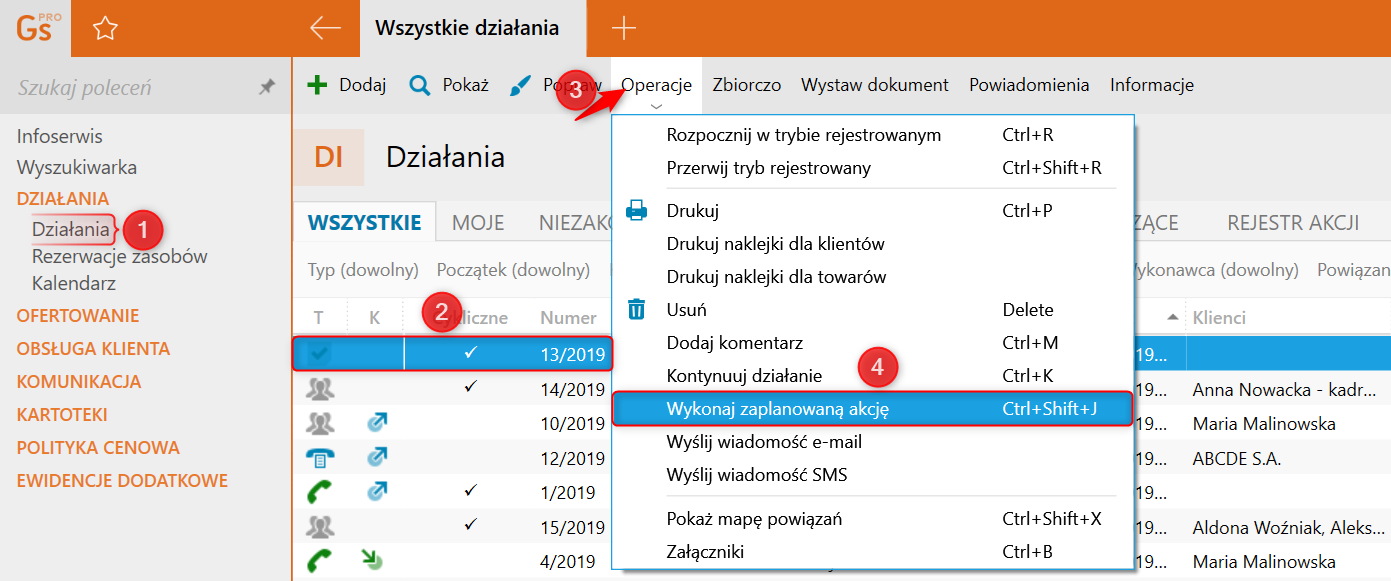Click the Wystaw dokument toolbar button
Viewport: 1391px width, 581px height.
click(x=874, y=85)
